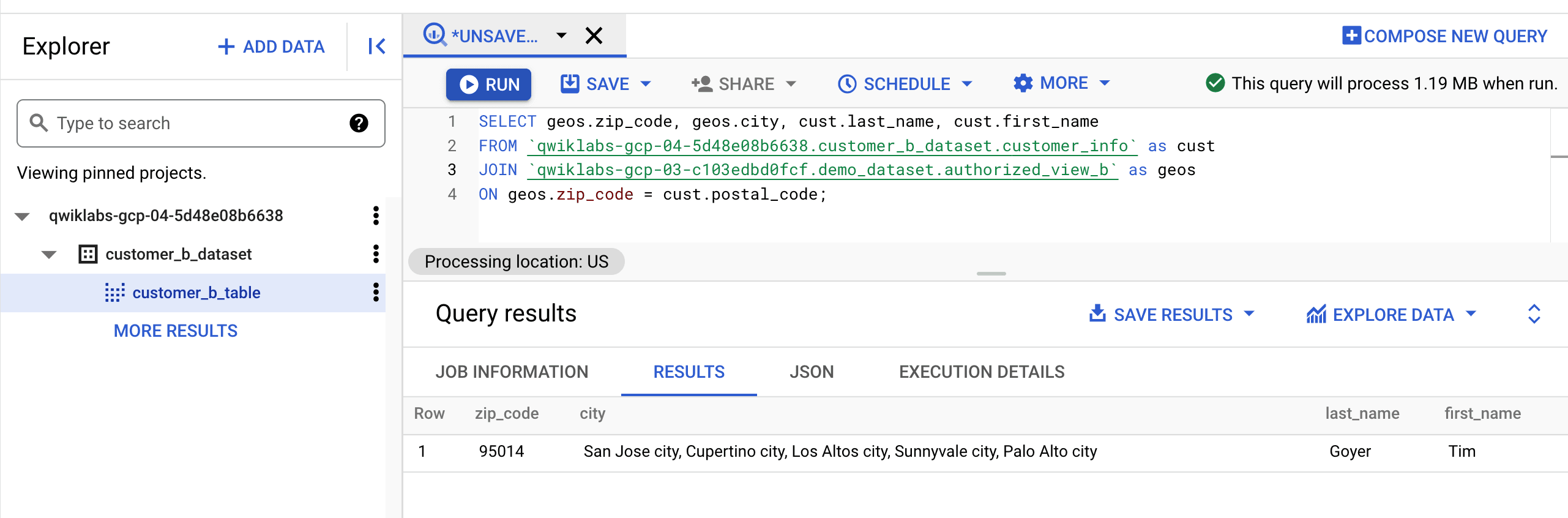Switch to the JSON tab

coord(812,372)
